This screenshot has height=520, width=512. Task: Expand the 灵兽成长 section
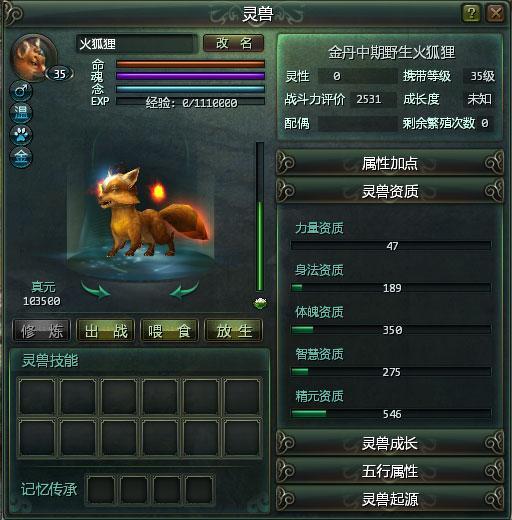click(390, 443)
